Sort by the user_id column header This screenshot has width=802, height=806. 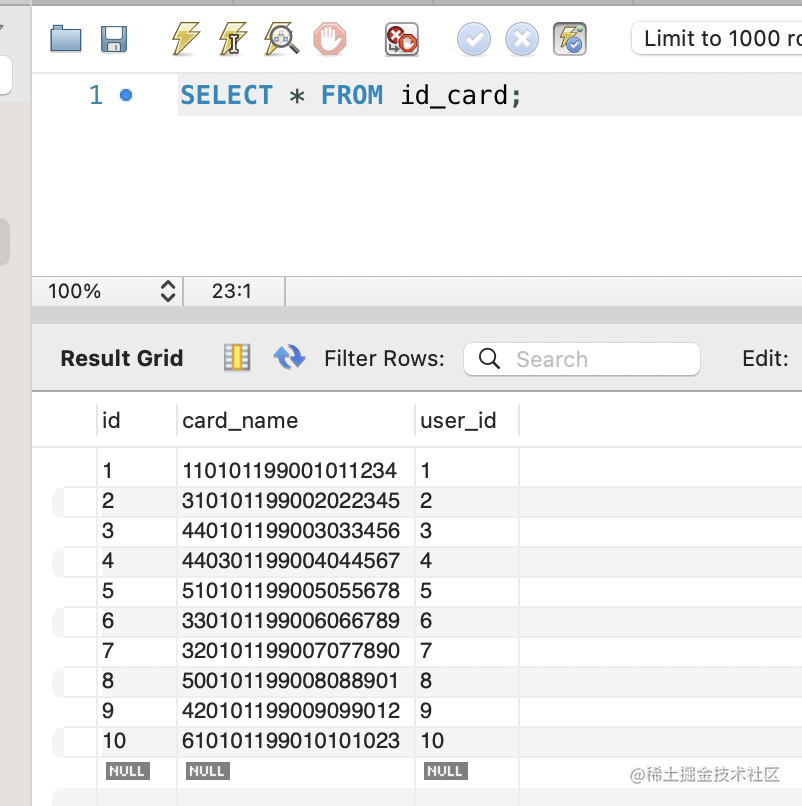tap(458, 420)
